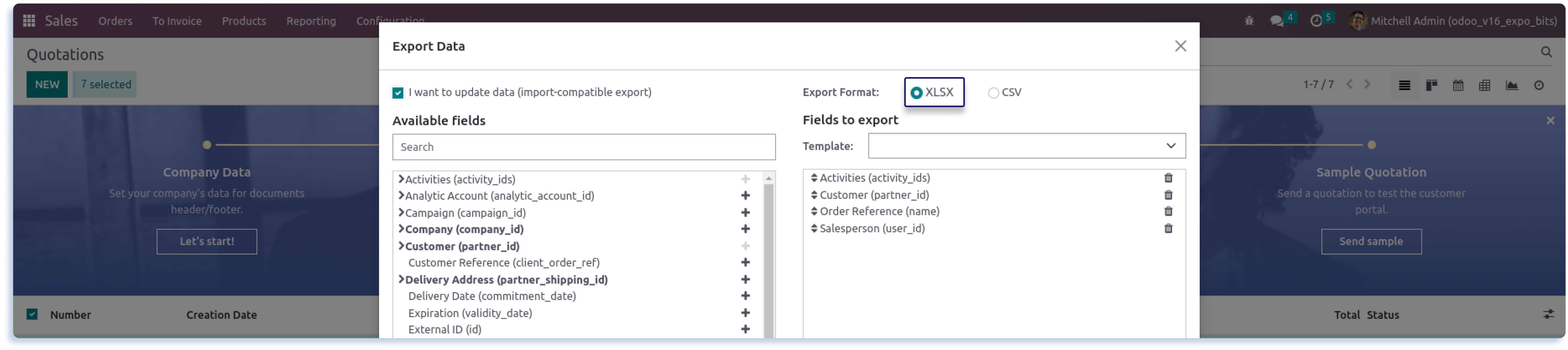Click Let's start! button
Viewport: 1568px width, 350px height.
207,242
